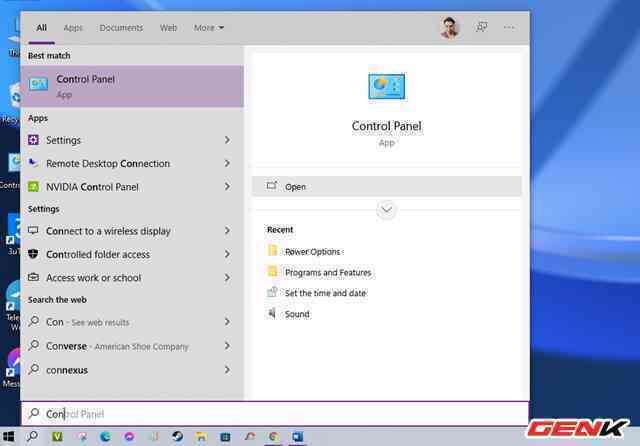Click the user profile picture
This screenshot has height=446, width=640.
point(450,28)
